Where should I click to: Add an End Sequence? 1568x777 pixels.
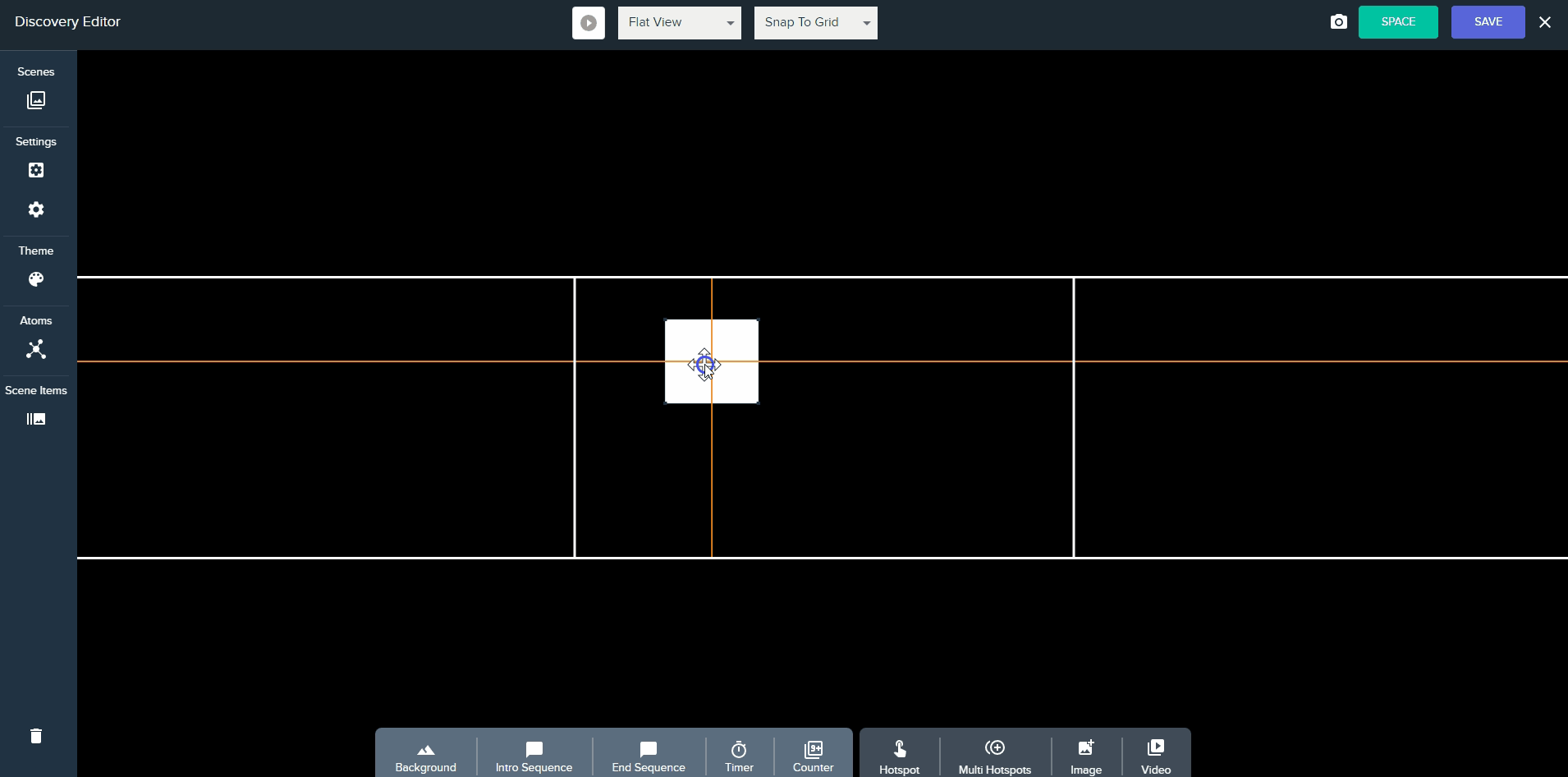(x=649, y=756)
